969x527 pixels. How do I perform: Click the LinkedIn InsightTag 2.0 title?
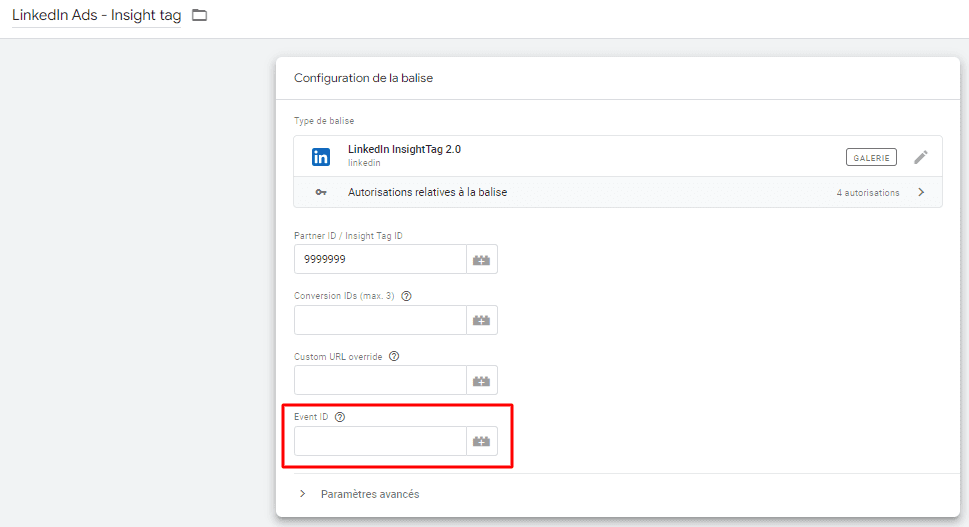tap(404, 149)
